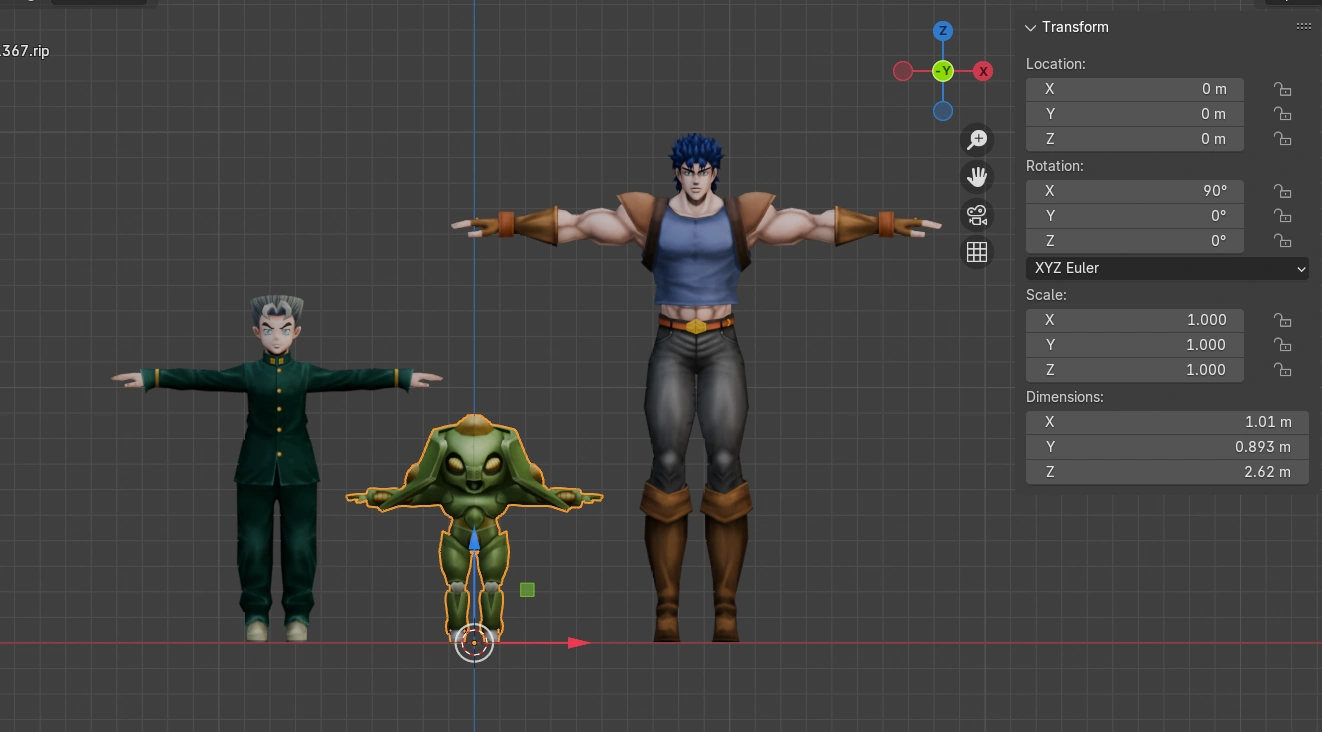Click the hand pan view icon
This screenshot has height=732, width=1322.
[x=977, y=178]
